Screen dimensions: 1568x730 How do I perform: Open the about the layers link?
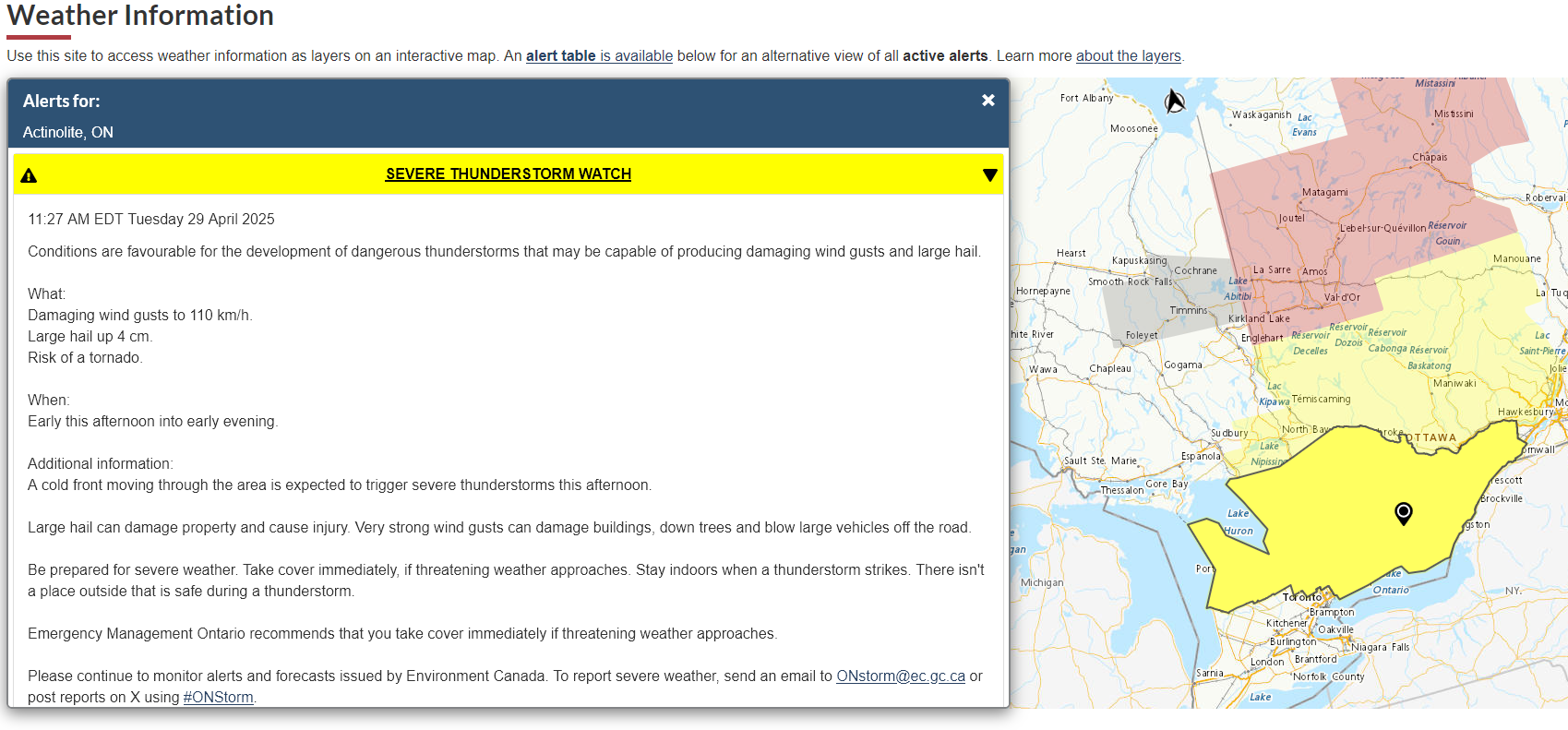pyautogui.click(x=1128, y=55)
